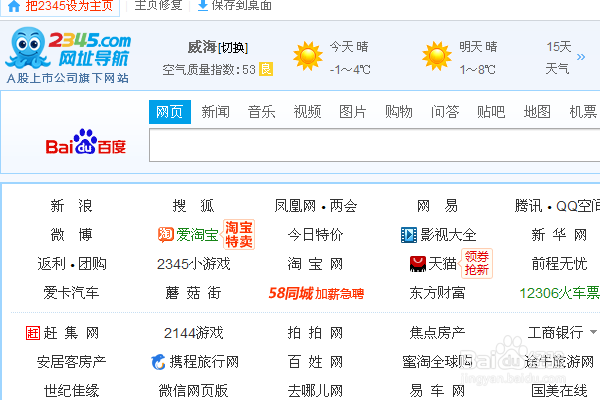The width and height of the screenshot is (600, 400).
Task: Open the 新浪 link
Action: pyautogui.click(x=71, y=206)
